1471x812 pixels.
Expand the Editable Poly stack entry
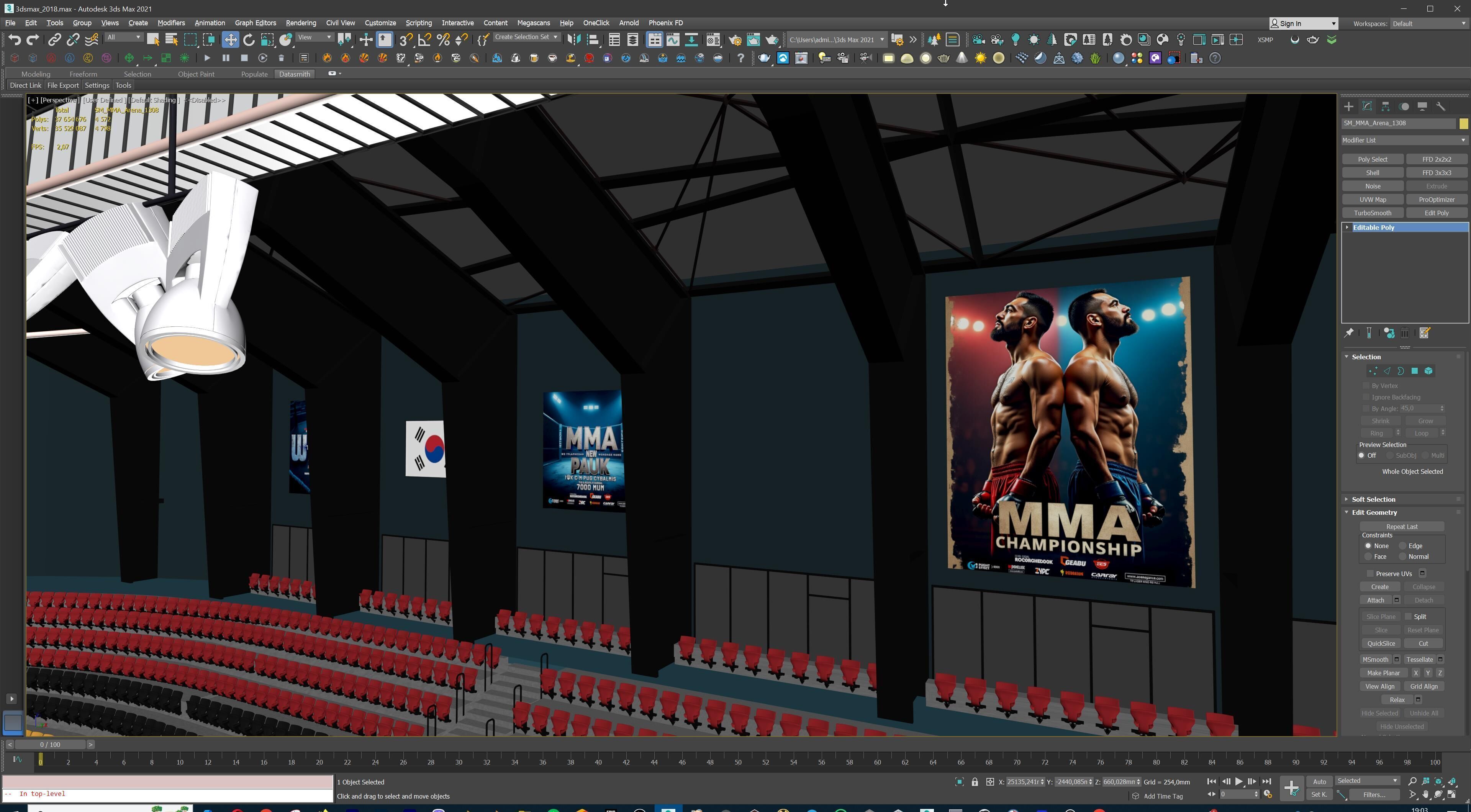[1348, 228]
